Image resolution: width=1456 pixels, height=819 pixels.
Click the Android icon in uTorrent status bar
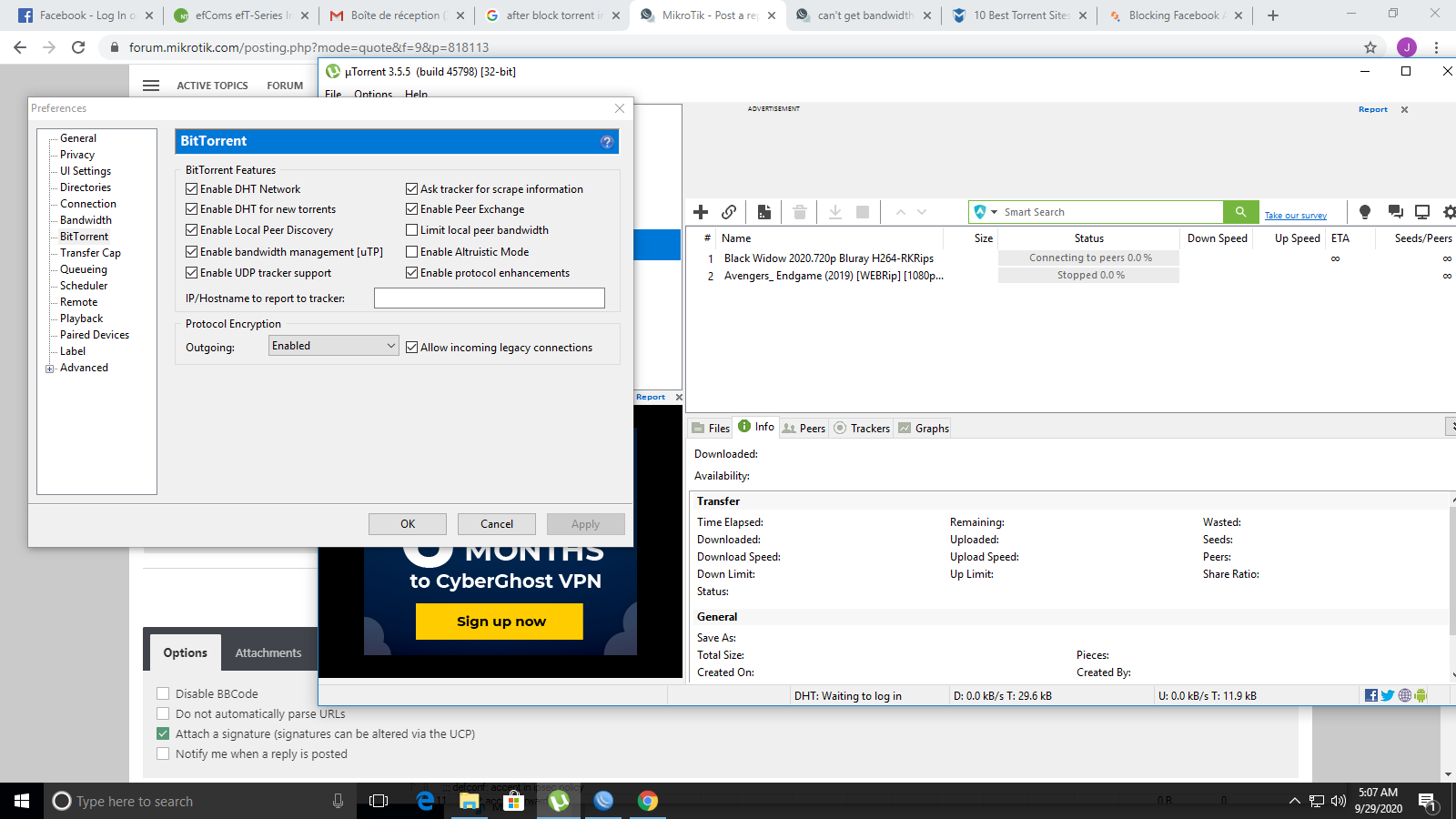pyautogui.click(x=1421, y=695)
